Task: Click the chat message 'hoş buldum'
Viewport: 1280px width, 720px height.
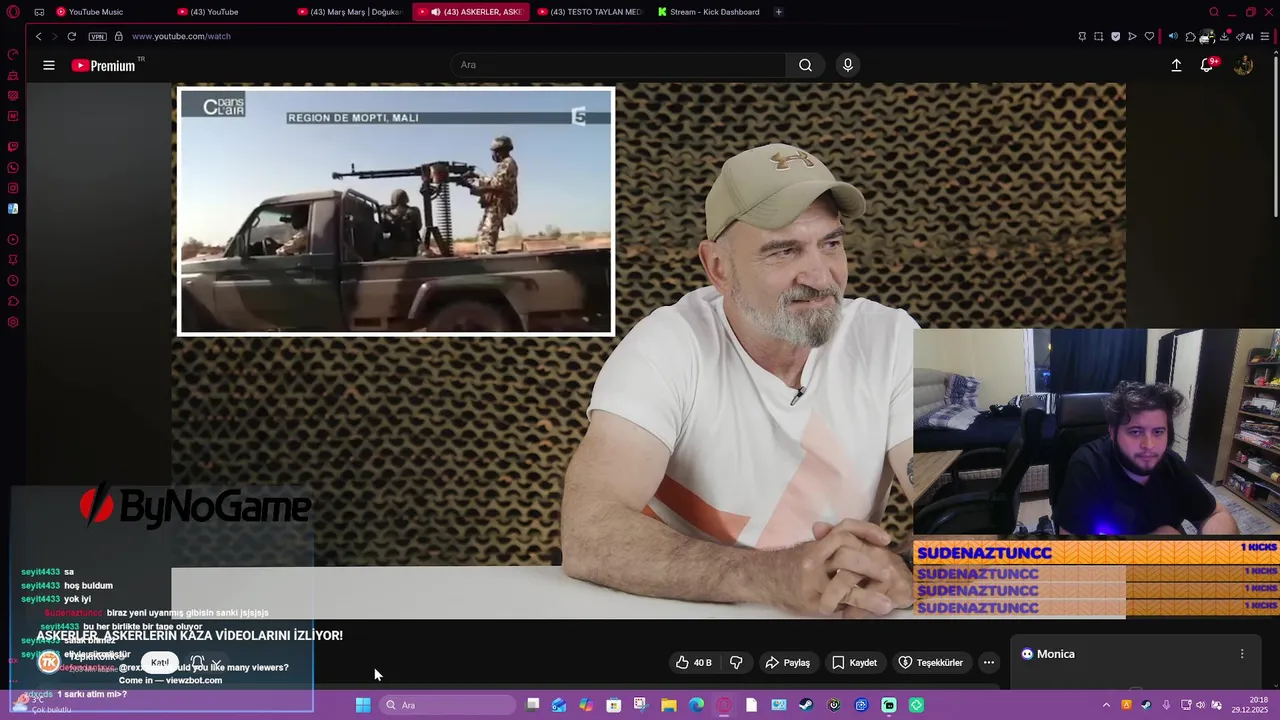Action: click(x=88, y=585)
